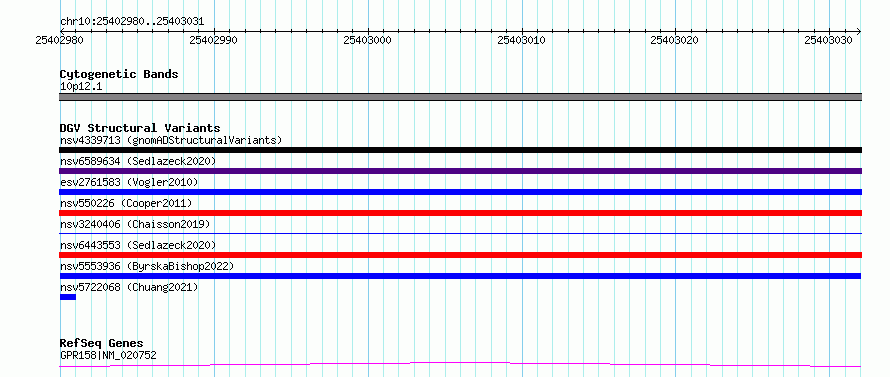Open the GPR158|NM_020752 gene label
This screenshot has width=890, height=377.
108,356
